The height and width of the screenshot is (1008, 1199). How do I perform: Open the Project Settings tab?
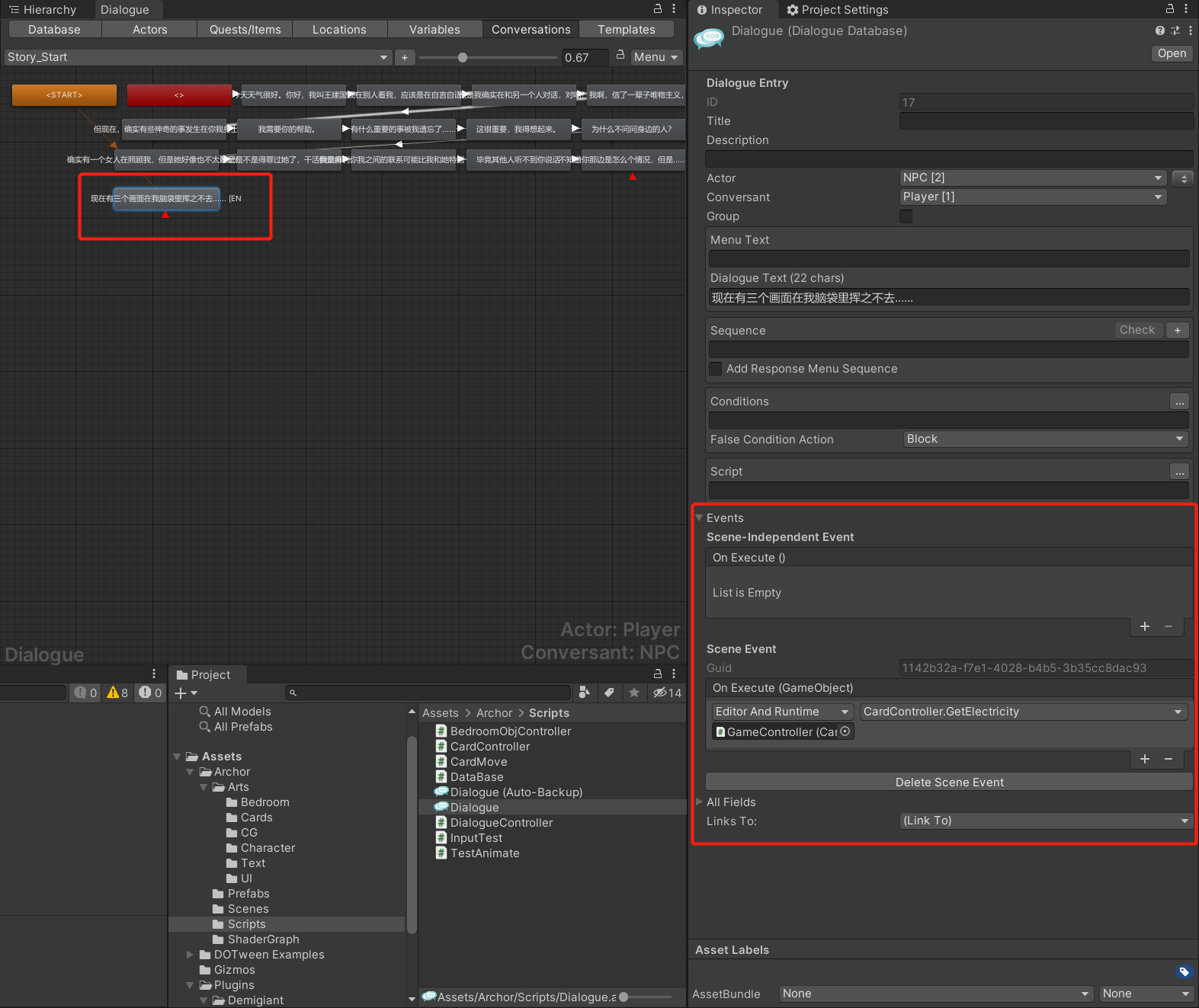coord(837,9)
